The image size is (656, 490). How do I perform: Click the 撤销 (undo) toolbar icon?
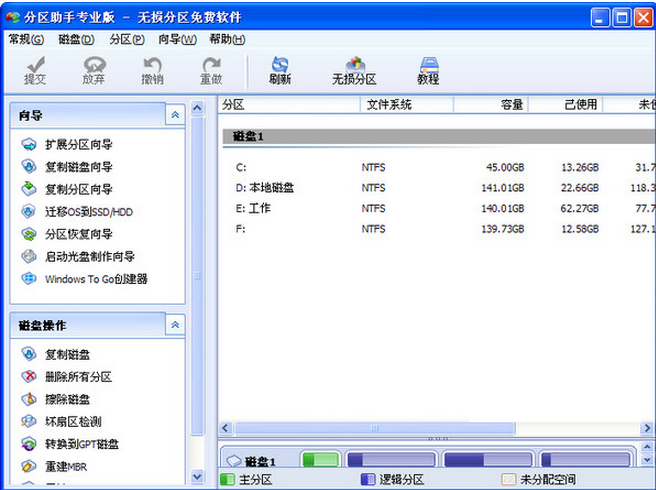(152, 70)
